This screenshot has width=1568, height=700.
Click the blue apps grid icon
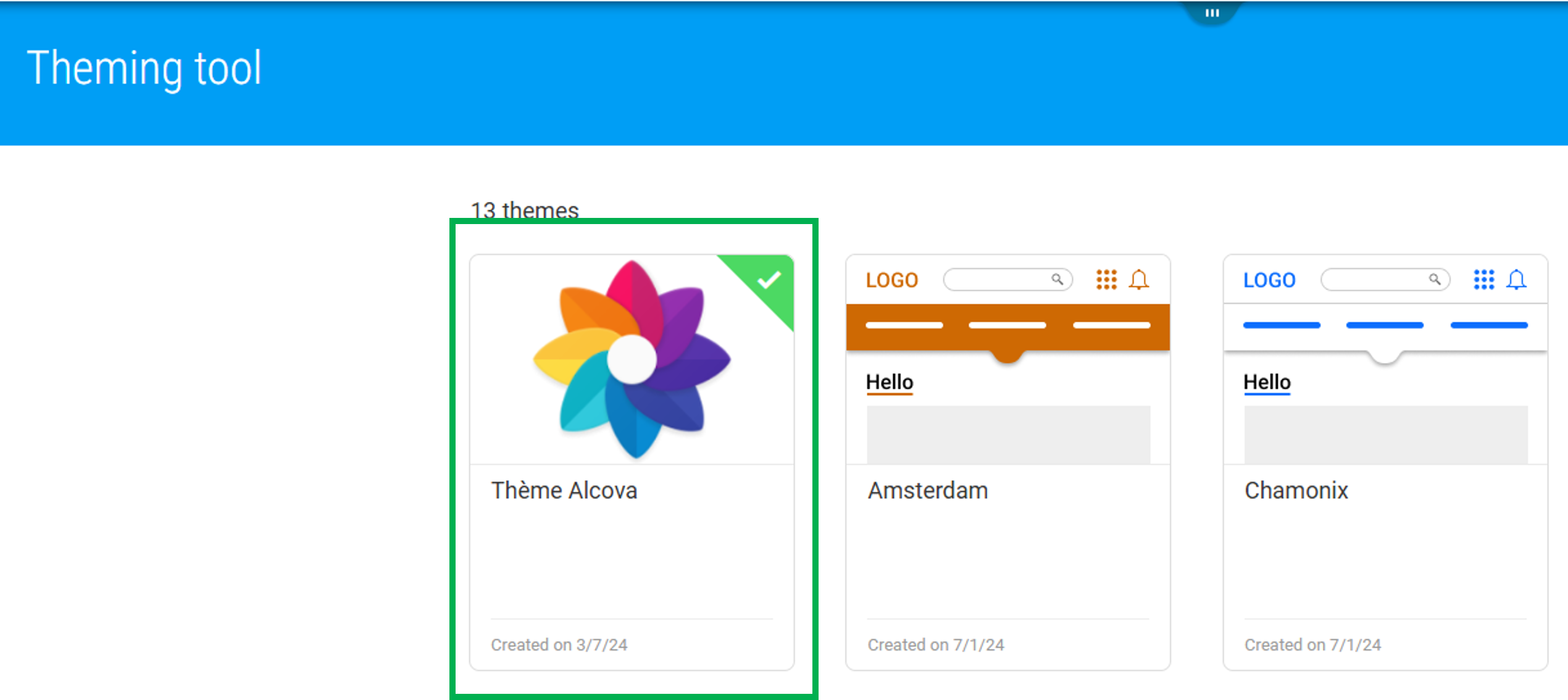[1483, 280]
